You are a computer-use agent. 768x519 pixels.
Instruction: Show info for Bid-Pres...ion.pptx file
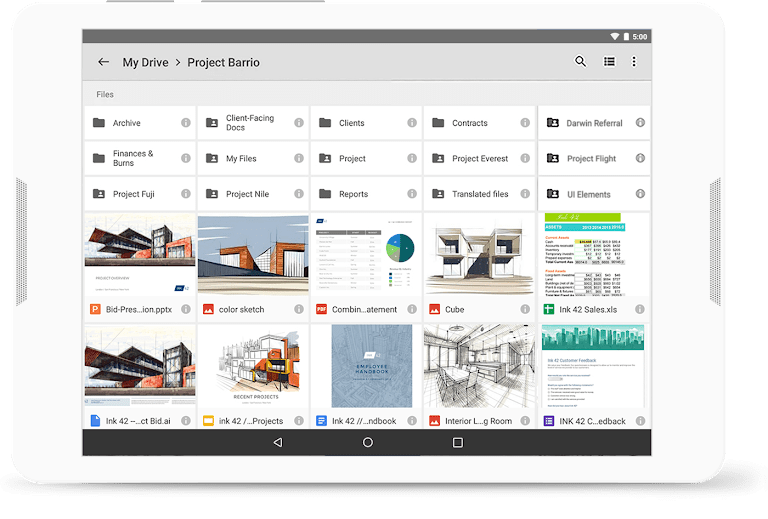point(186,309)
